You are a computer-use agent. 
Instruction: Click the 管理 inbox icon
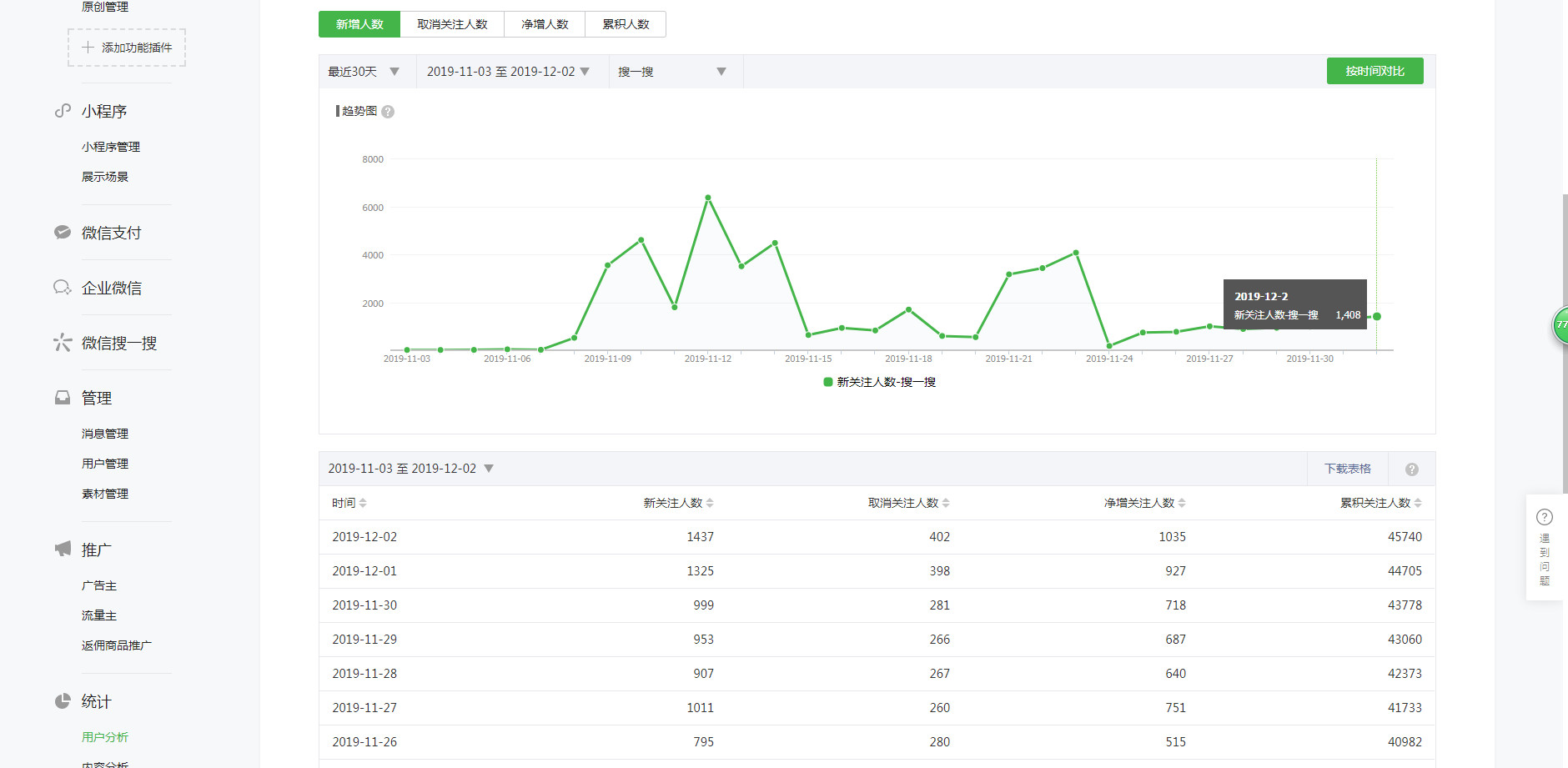[63, 398]
